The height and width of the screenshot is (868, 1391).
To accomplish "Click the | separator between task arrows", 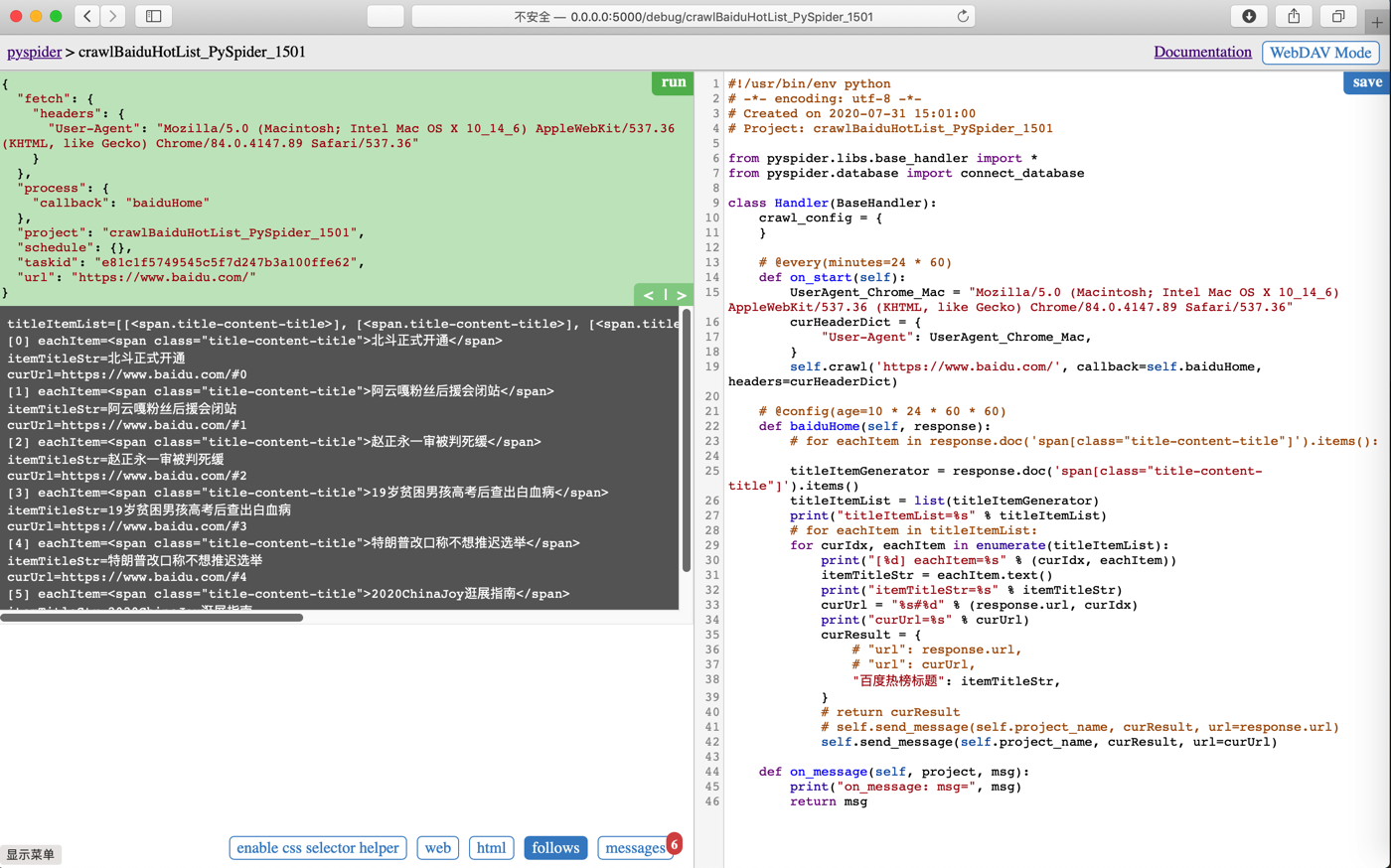I will (666, 295).
